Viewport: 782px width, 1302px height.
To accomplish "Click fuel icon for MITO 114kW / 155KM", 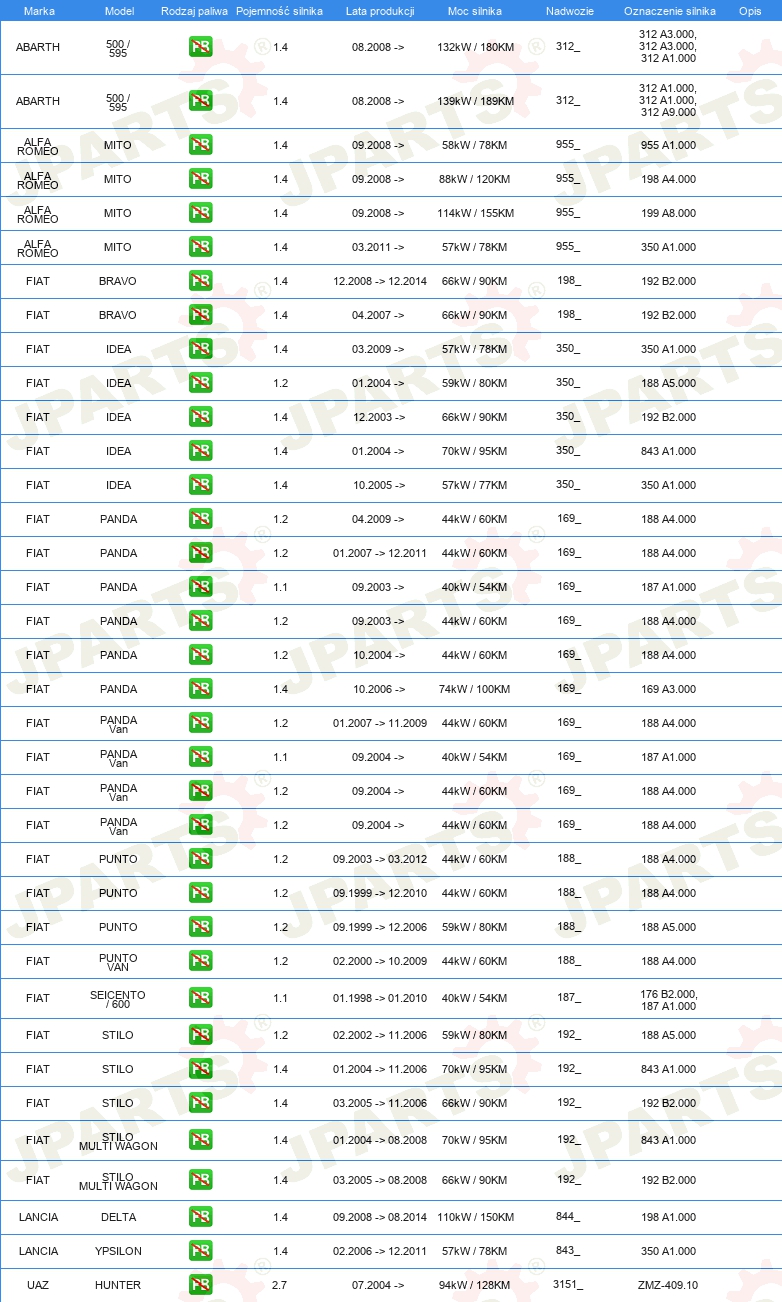I will click(x=201, y=212).
